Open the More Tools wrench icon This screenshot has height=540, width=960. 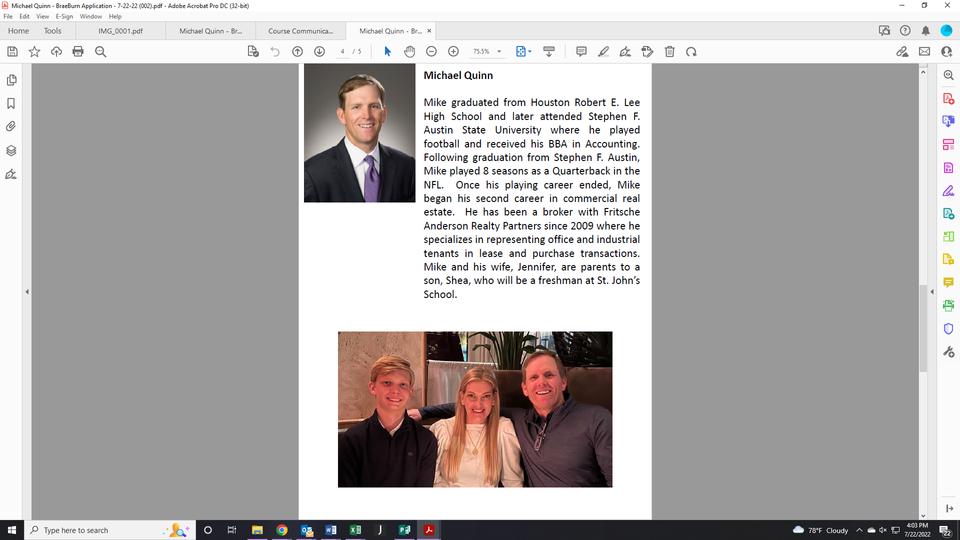tap(948, 352)
